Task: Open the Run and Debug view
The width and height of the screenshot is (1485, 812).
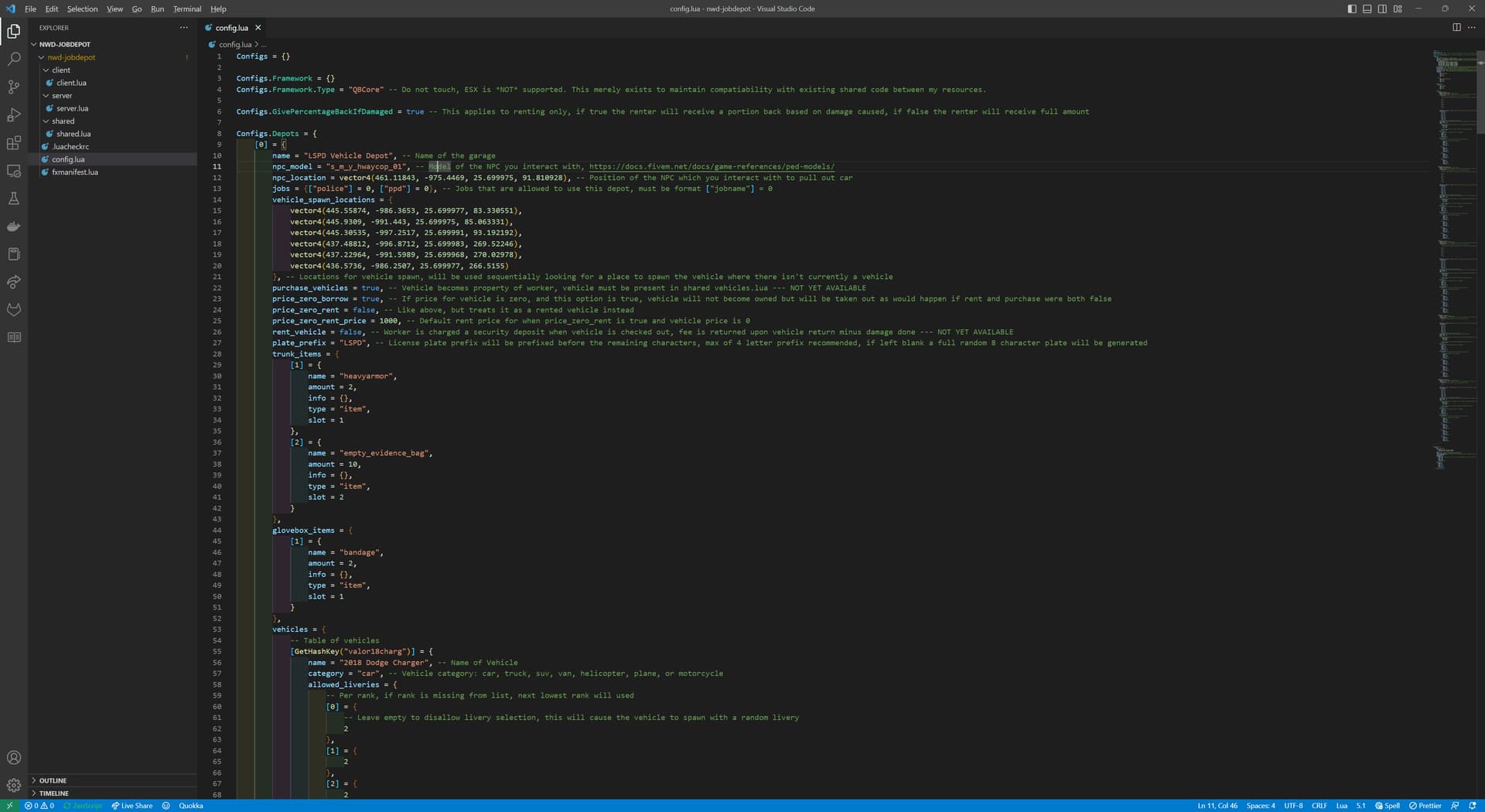Action: (14, 114)
